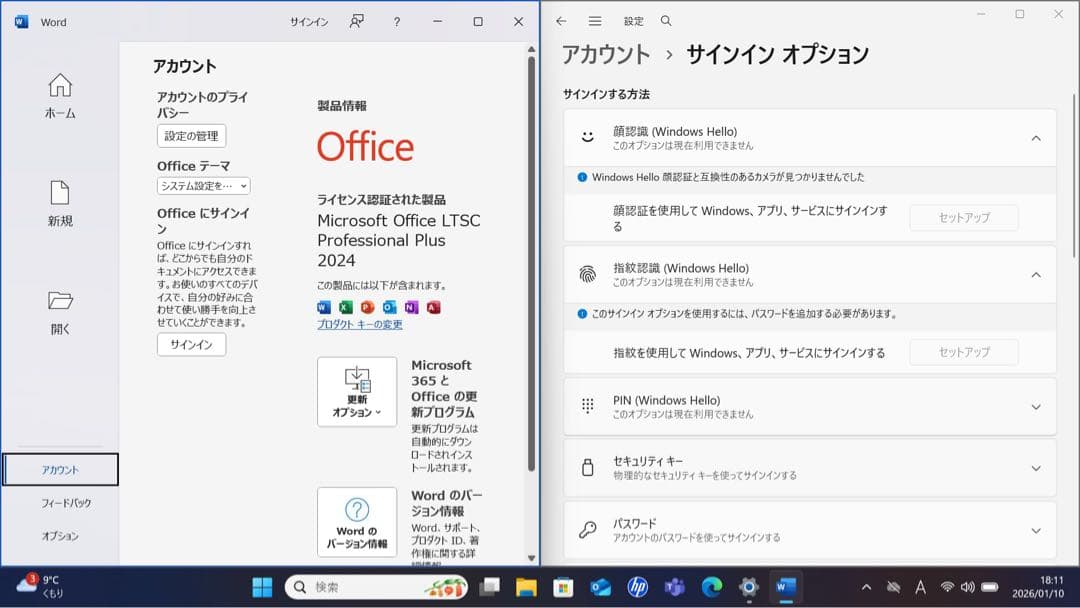This screenshot has width=1080, height=608.
Task: Open search with the Settings magnifier icon
Action: click(x=665, y=20)
